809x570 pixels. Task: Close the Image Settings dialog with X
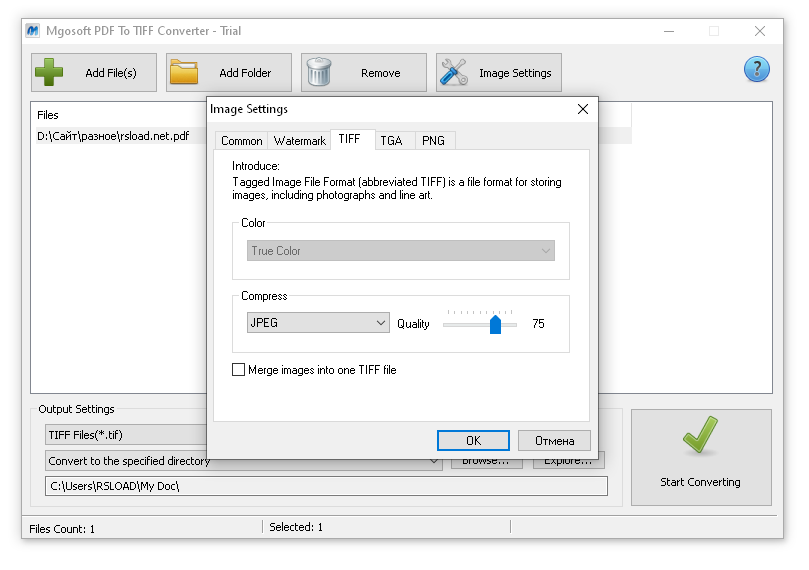[x=583, y=109]
